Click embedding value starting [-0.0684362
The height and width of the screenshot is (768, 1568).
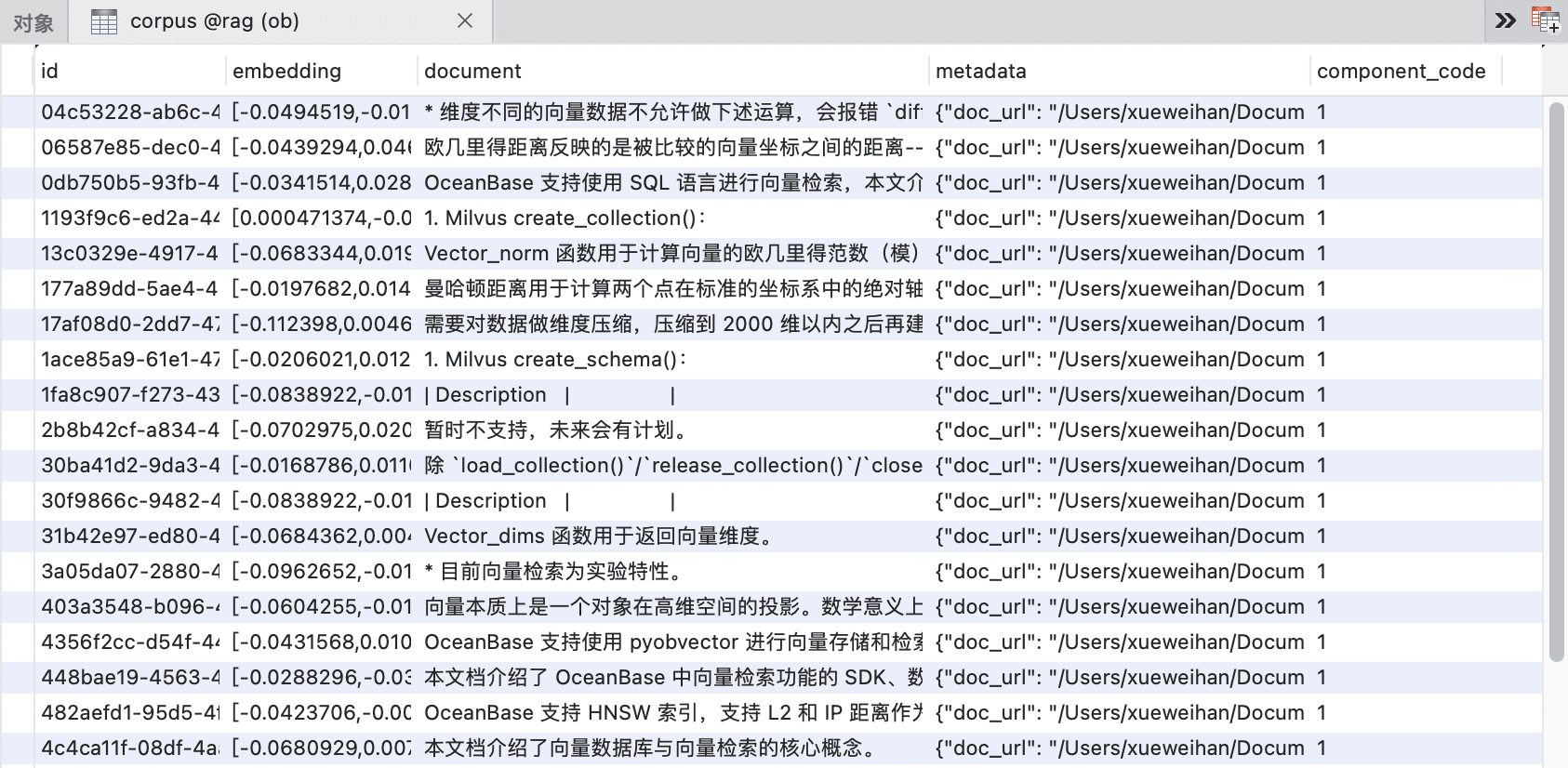[322, 536]
